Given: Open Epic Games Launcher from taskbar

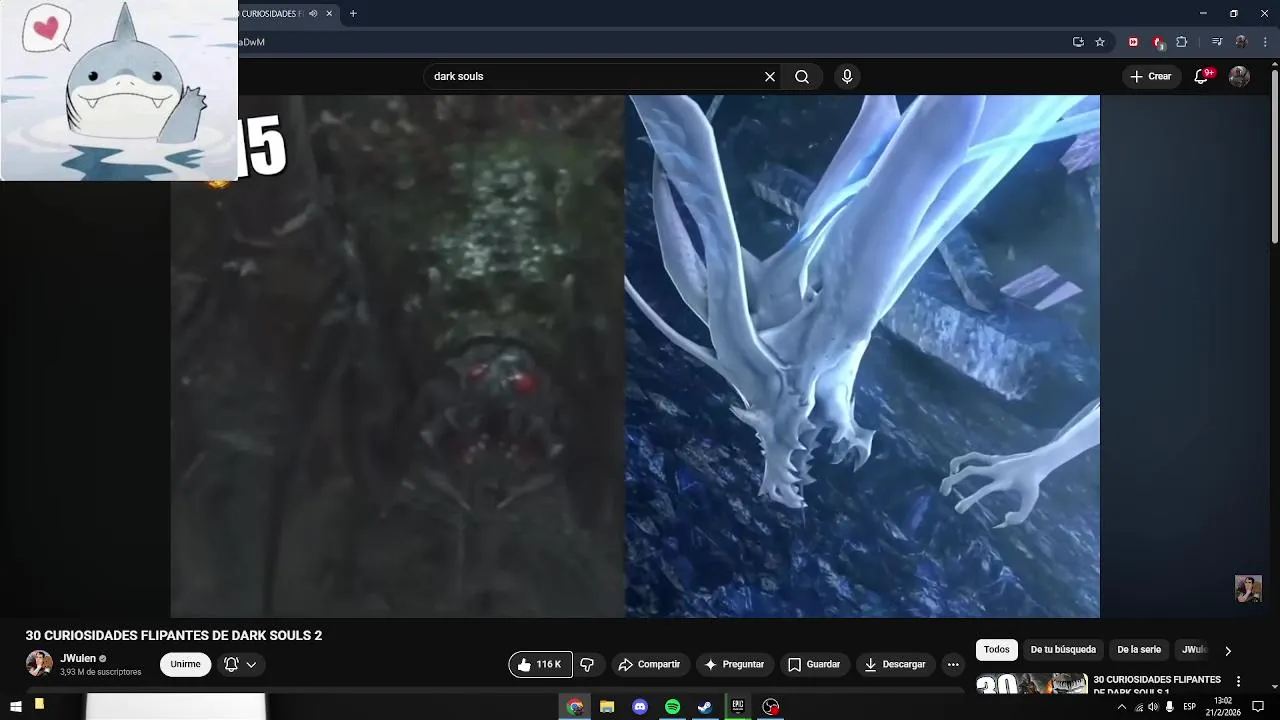Looking at the screenshot, I should 738,707.
